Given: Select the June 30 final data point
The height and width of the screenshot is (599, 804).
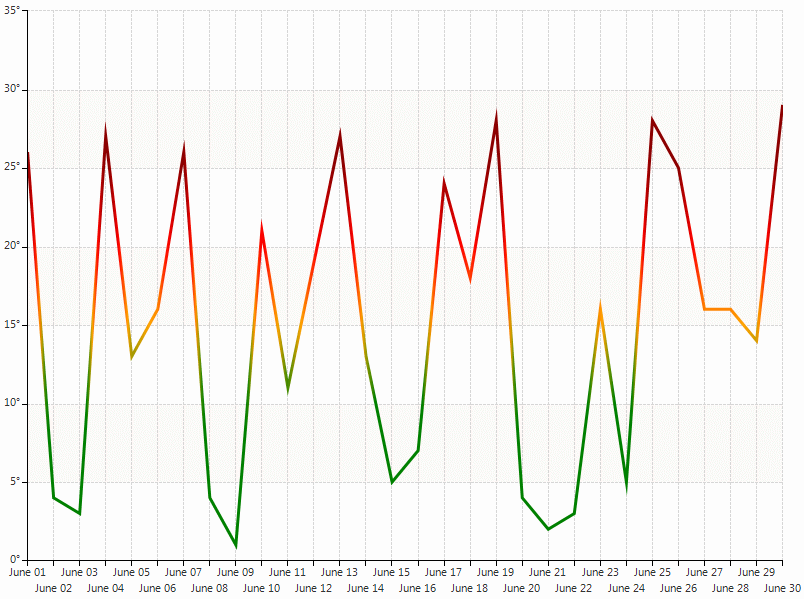Looking at the screenshot, I should (782, 105).
